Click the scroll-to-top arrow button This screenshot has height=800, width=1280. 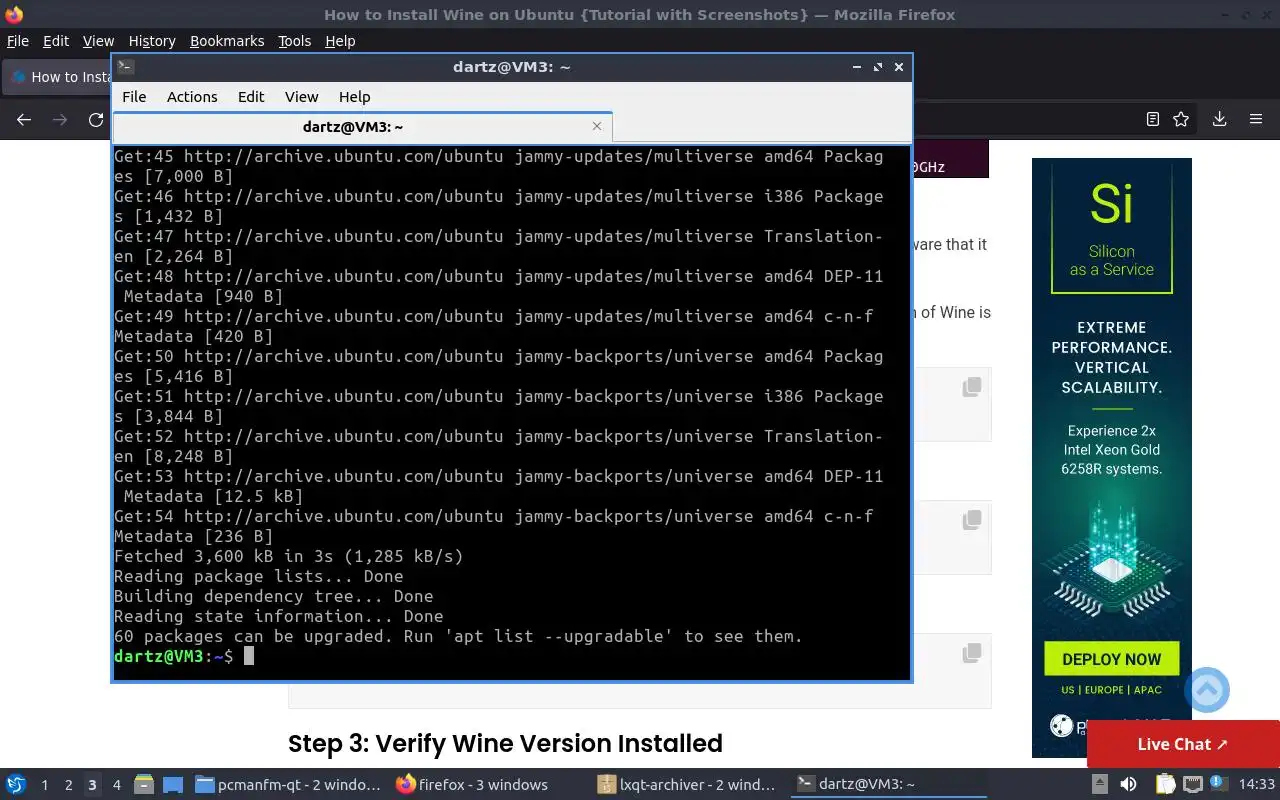[x=1207, y=690]
